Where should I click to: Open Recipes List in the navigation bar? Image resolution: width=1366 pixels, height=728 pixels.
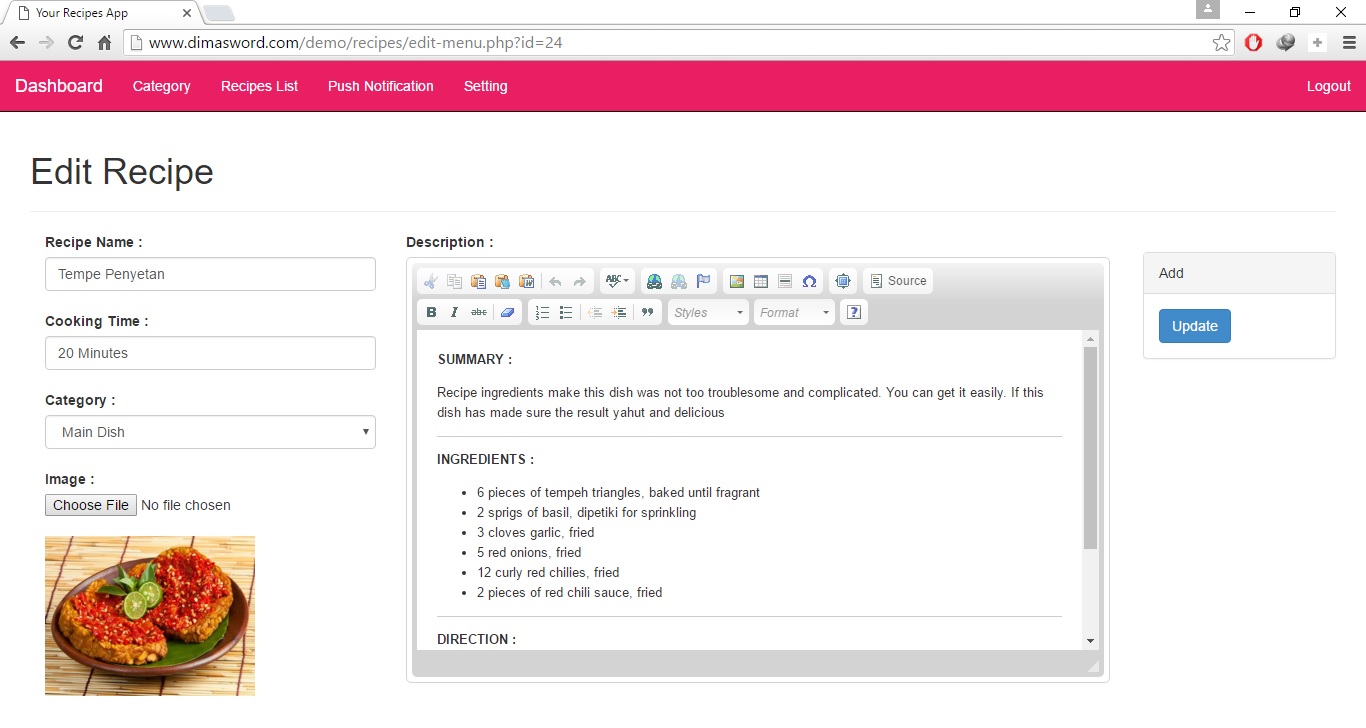(x=259, y=86)
